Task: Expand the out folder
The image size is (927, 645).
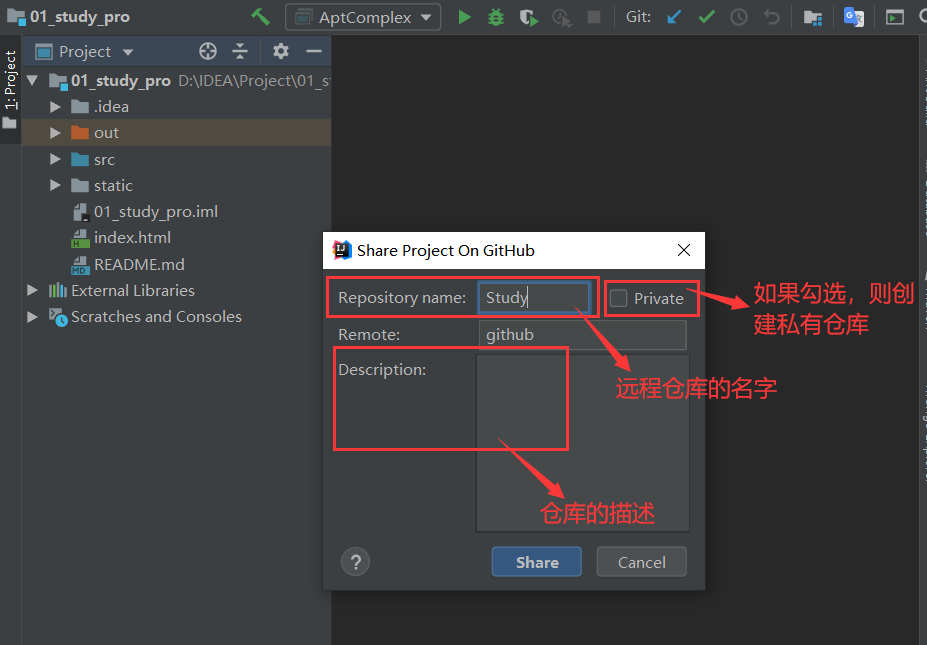Action: (x=55, y=132)
